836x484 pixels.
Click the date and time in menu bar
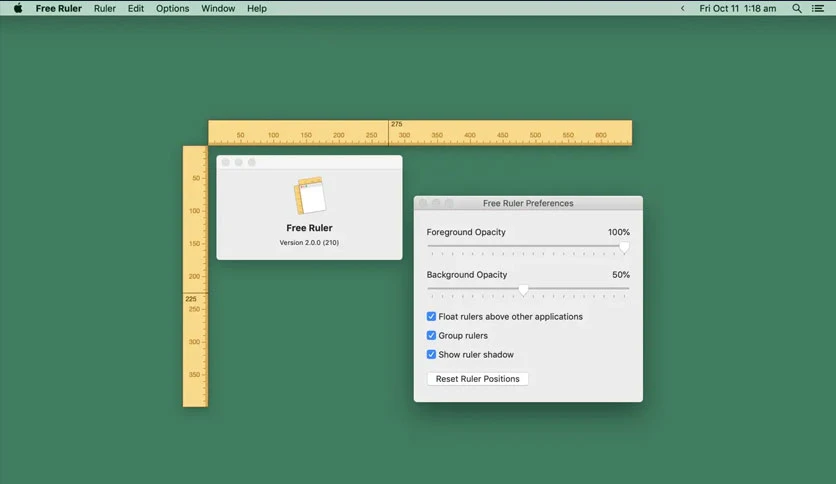click(737, 9)
